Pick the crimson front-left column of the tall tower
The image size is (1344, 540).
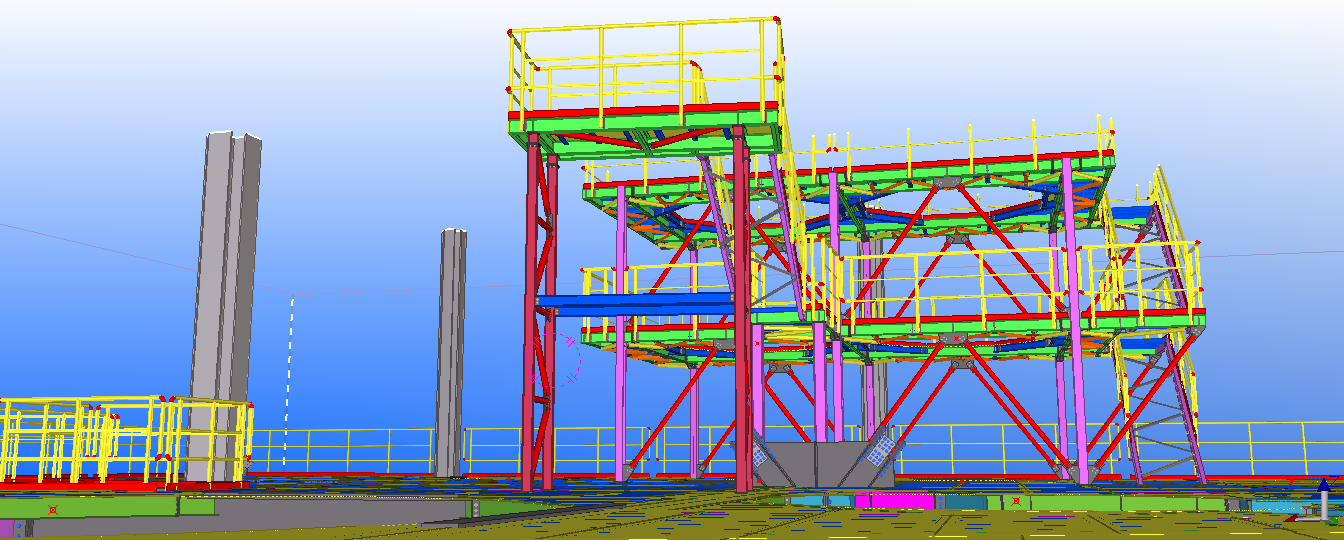(533, 312)
